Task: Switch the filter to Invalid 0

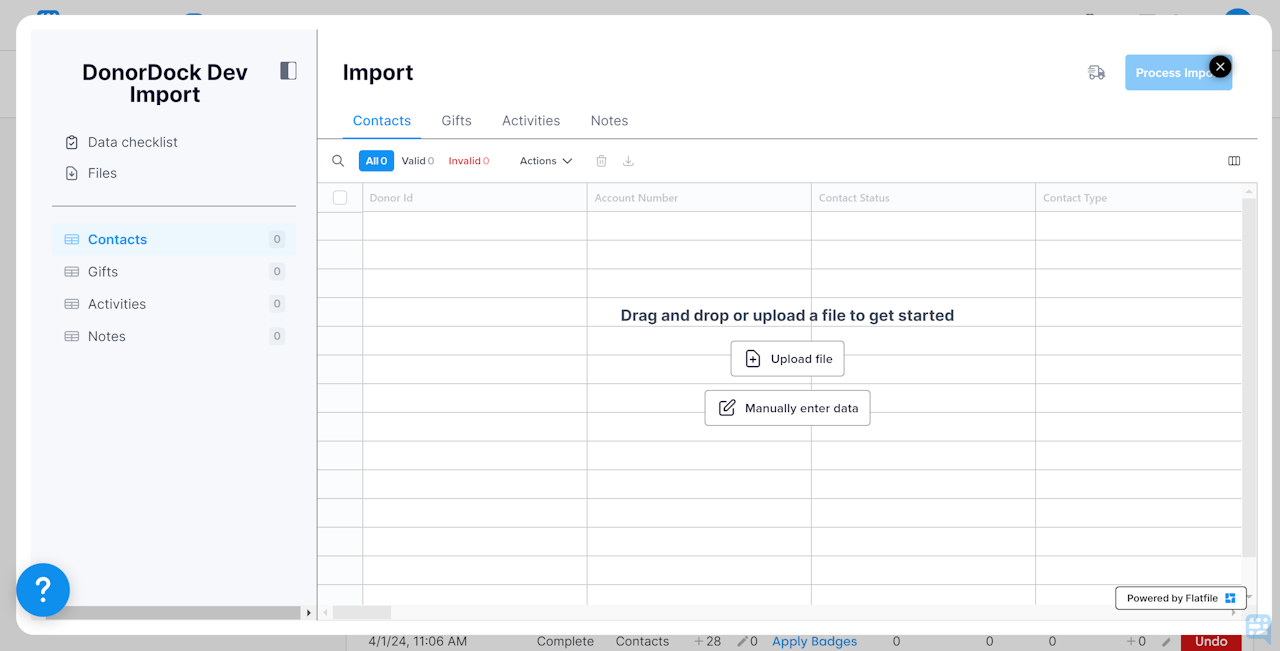Action: 468,160
